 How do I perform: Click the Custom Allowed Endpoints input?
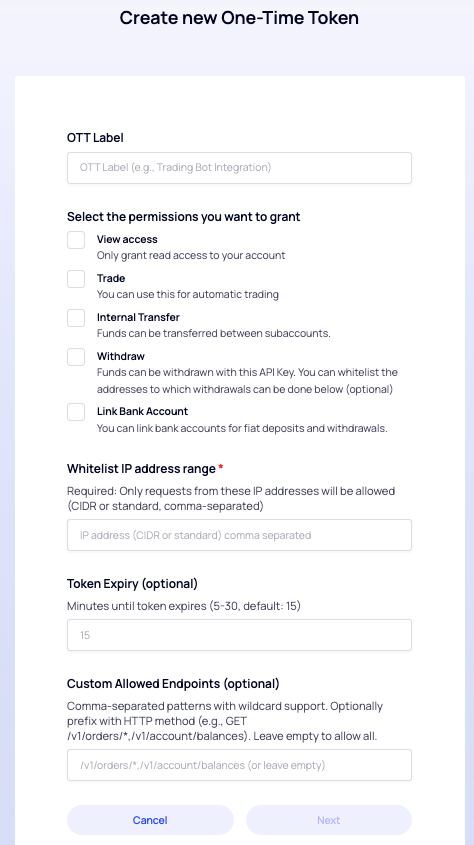click(239, 765)
